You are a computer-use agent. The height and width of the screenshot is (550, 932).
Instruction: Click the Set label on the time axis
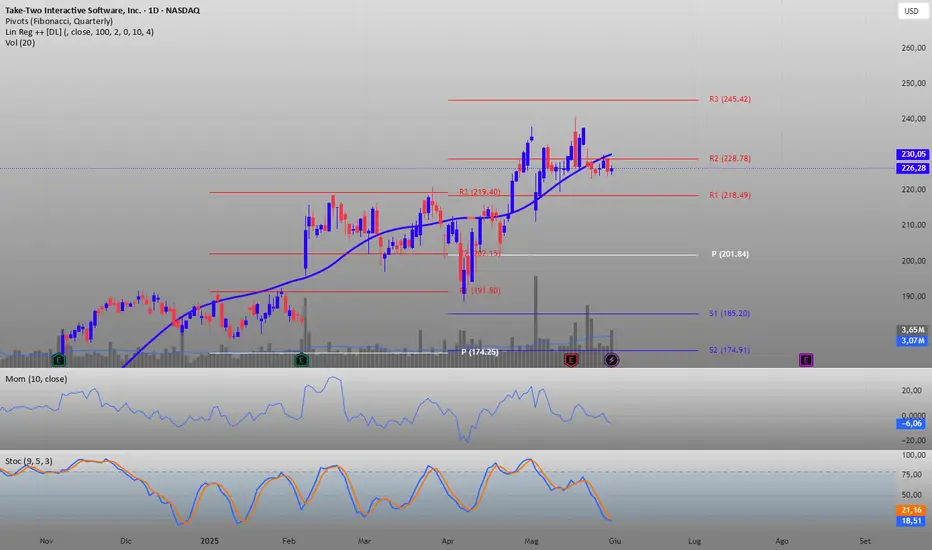pyautogui.click(x=865, y=541)
